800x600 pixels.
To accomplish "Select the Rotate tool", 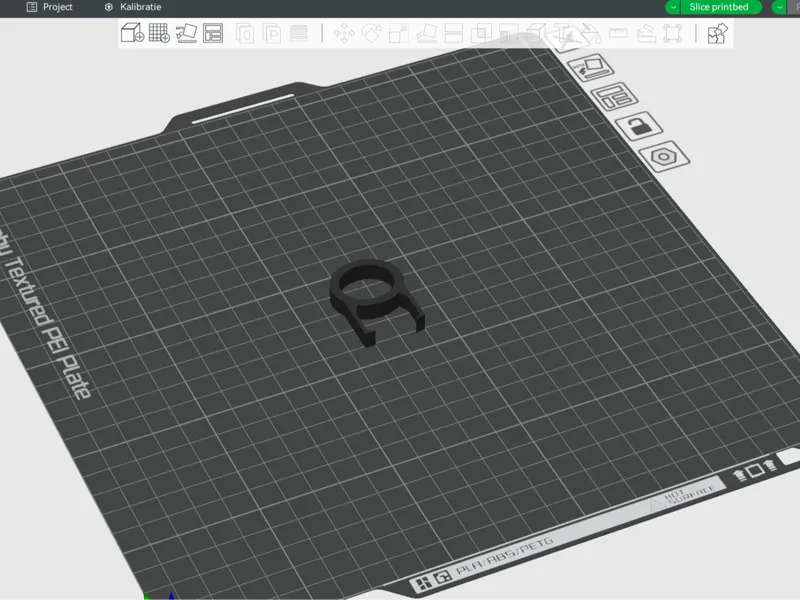I will click(x=371, y=34).
